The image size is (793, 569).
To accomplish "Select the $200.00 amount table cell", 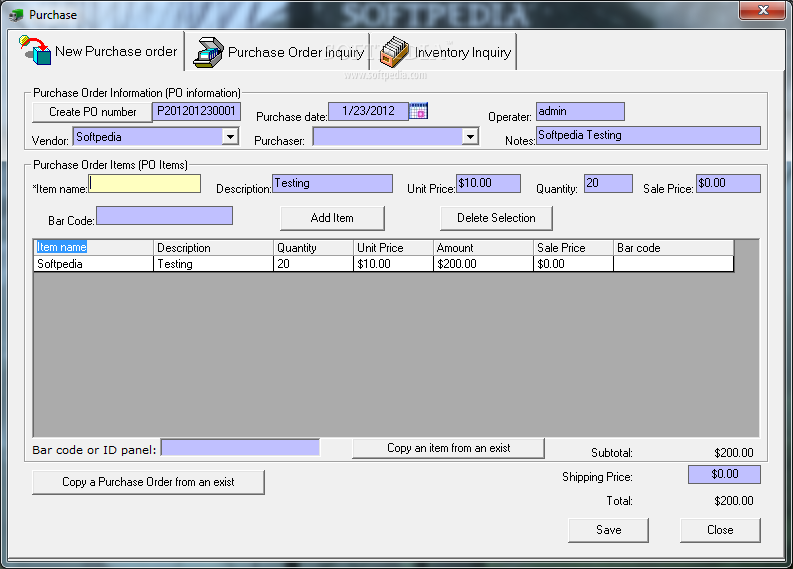I will point(483,264).
